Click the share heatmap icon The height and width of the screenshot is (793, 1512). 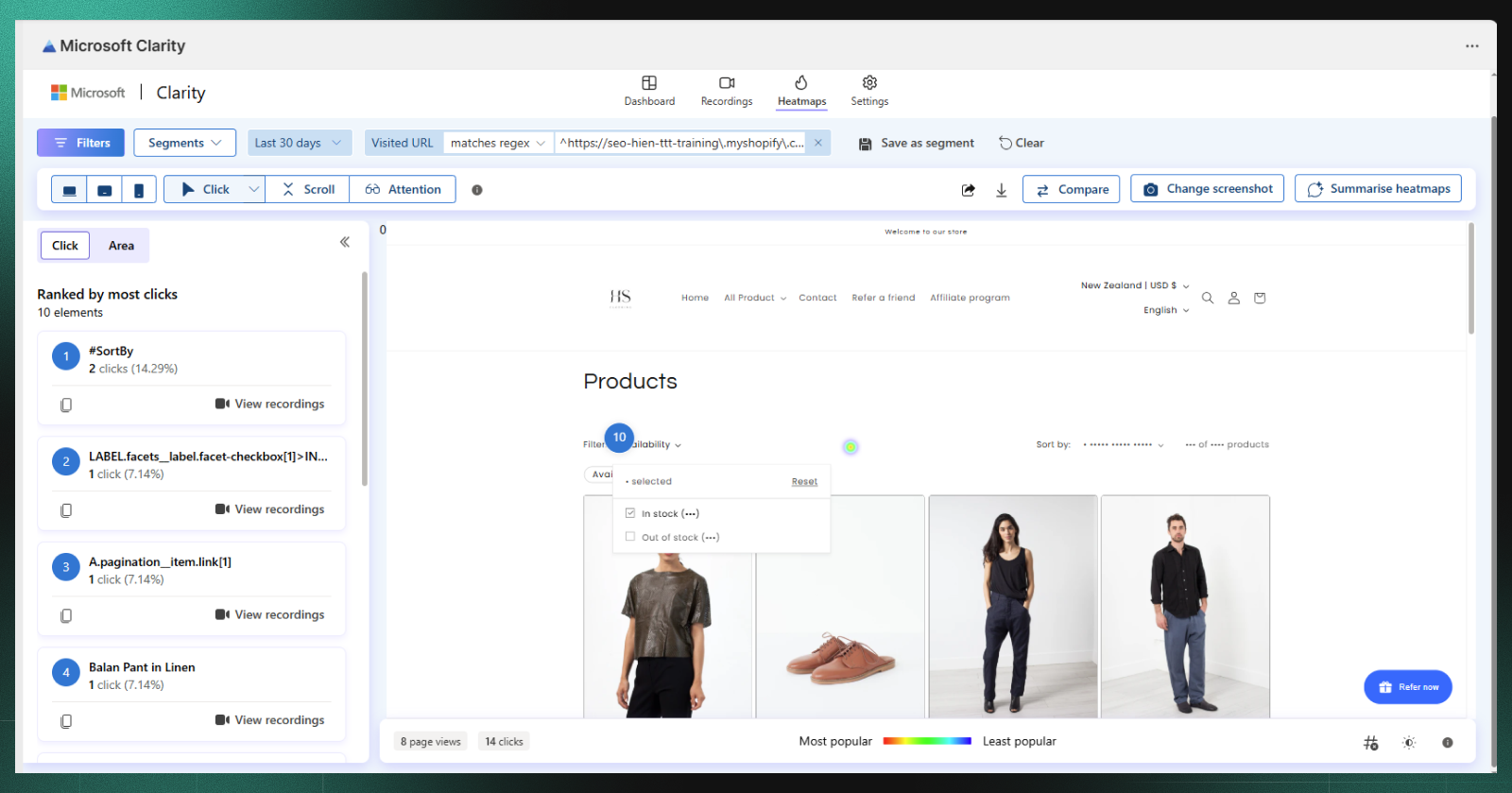point(968,190)
